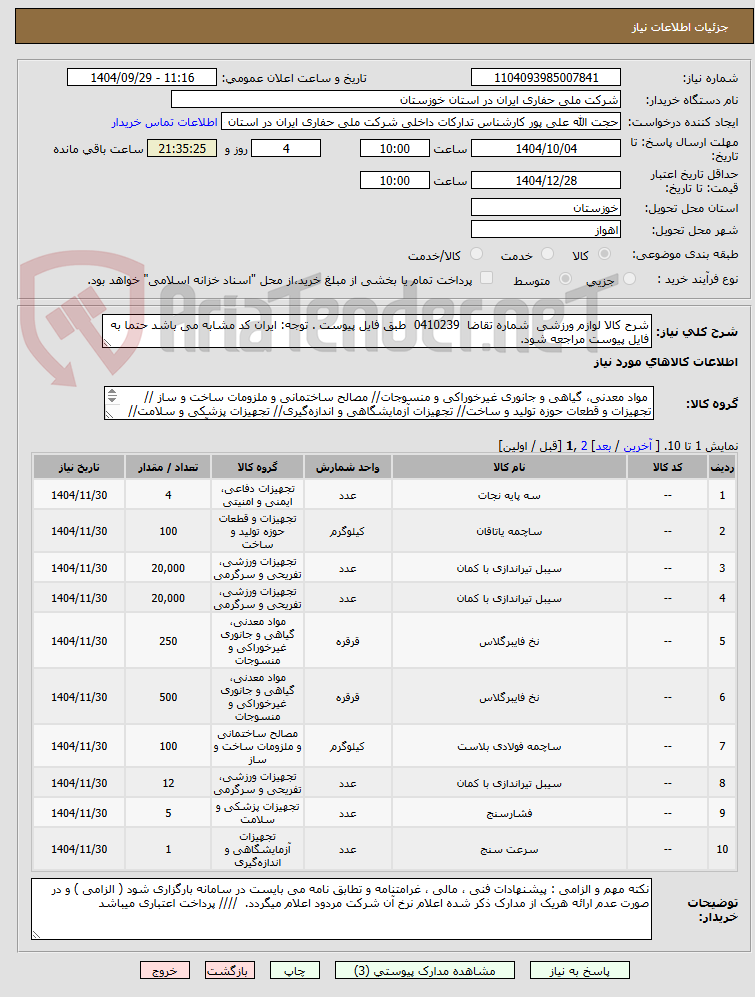755x997 pixels.
Task: Click the نام کالا column header
Action: pos(509,467)
